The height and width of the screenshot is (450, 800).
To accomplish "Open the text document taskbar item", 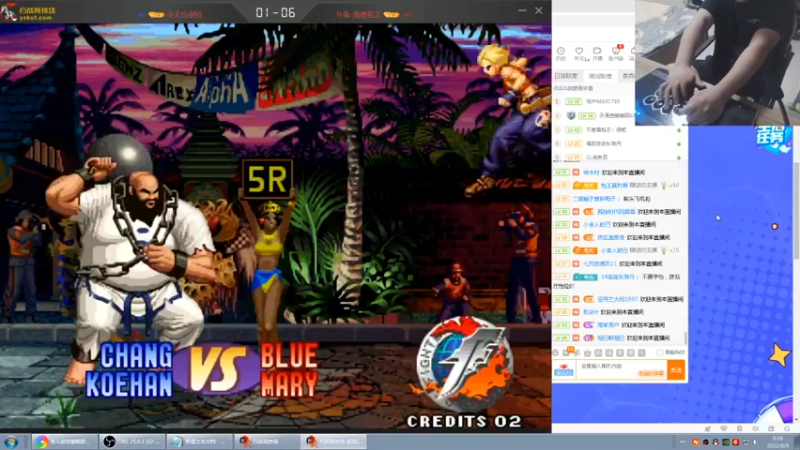I will pos(201,442).
